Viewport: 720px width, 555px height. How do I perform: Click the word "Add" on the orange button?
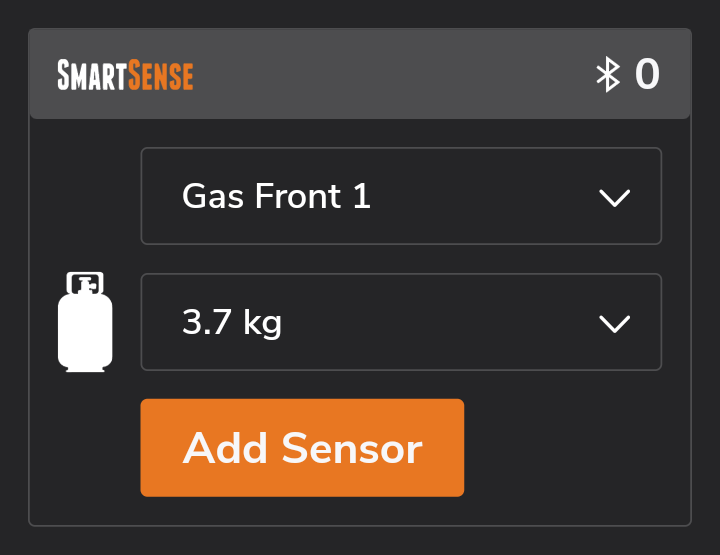click(225, 448)
